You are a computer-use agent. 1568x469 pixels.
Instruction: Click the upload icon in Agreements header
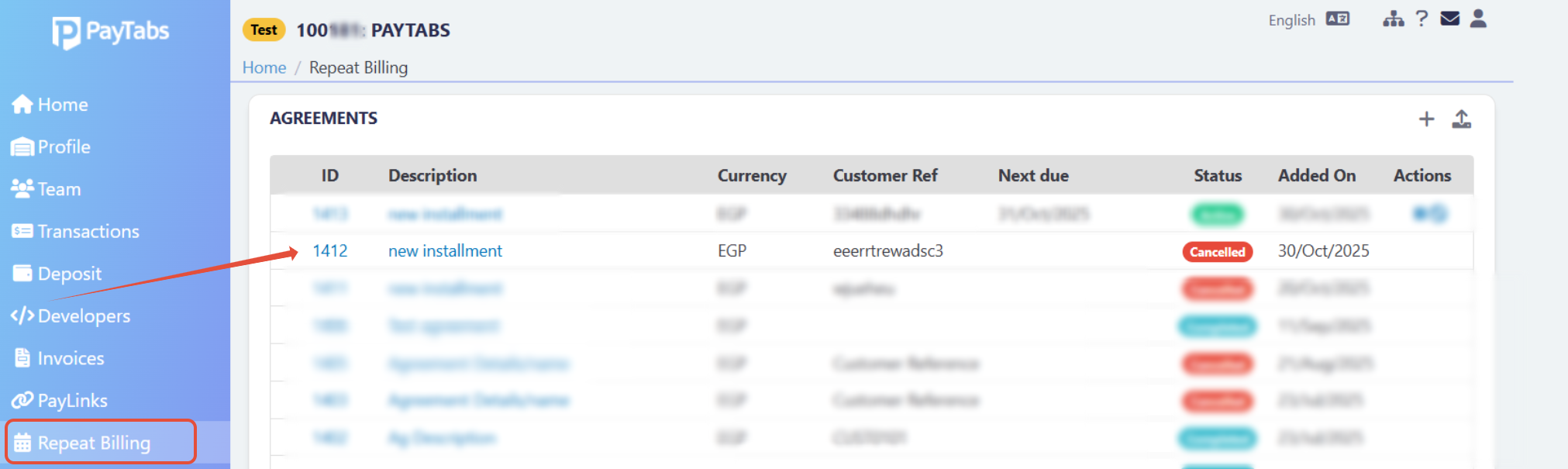coord(1461,119)
